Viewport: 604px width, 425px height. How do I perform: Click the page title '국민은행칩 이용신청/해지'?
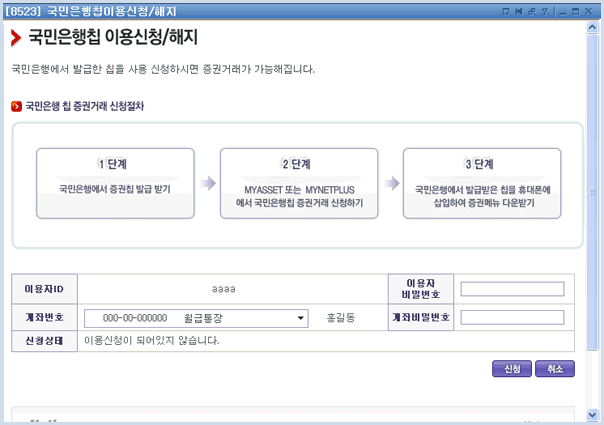pos(113,37)
